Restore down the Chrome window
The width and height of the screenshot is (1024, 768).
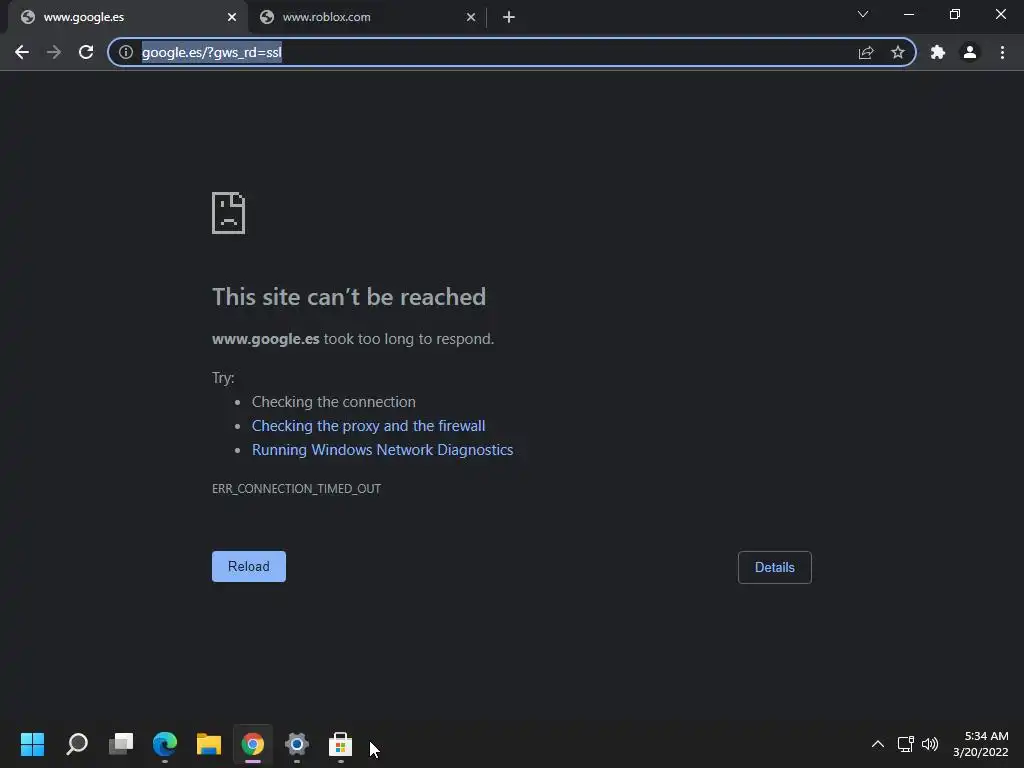[955, 14]
